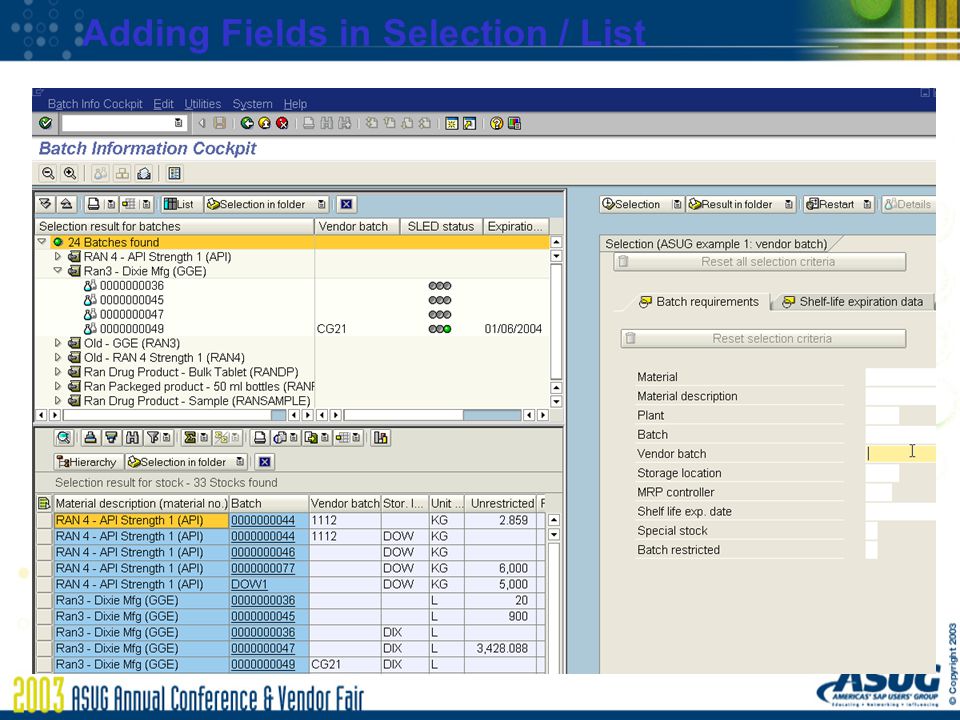Image resolution: width=960 pixels, height=720 pixels.
Task: Open SAP help with the question mark icon
Action: point(497,123)
